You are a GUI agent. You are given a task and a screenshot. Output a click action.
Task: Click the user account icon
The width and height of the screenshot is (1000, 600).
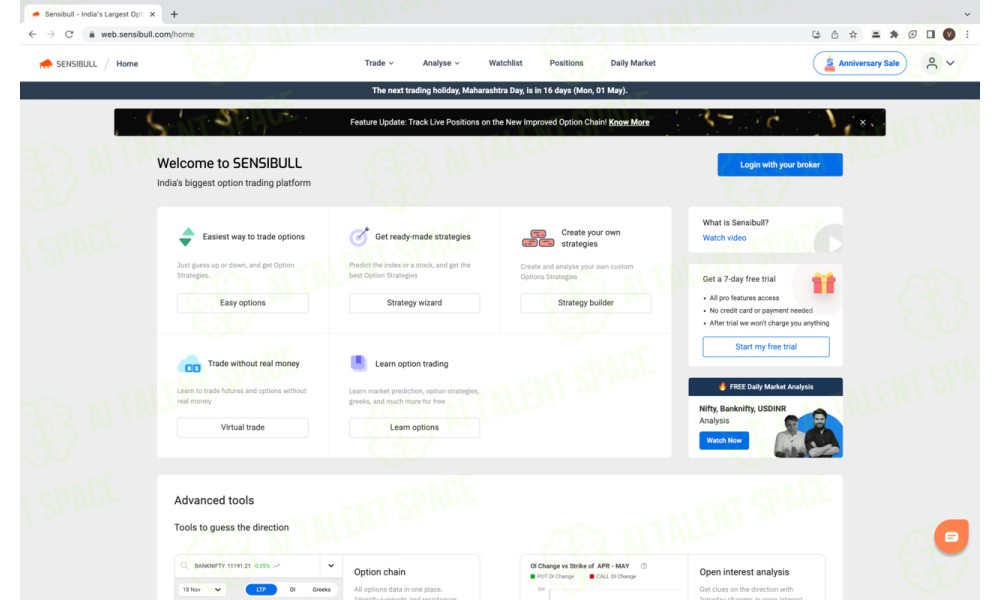[x=932, y=63]
